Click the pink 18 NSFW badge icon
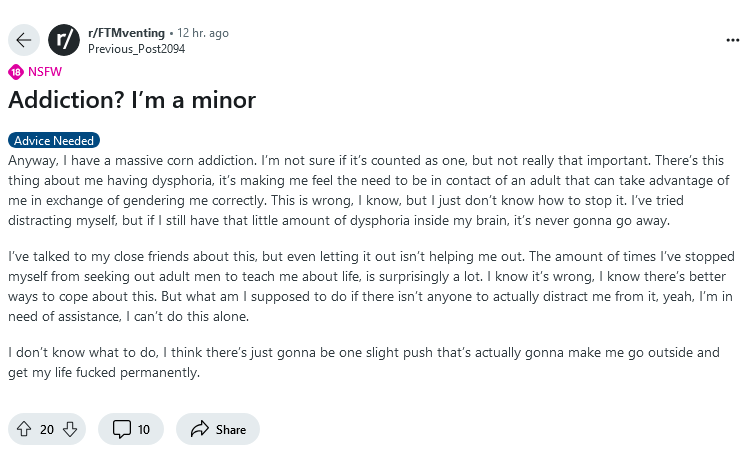The image size is (750, 453). click(15, 71)
